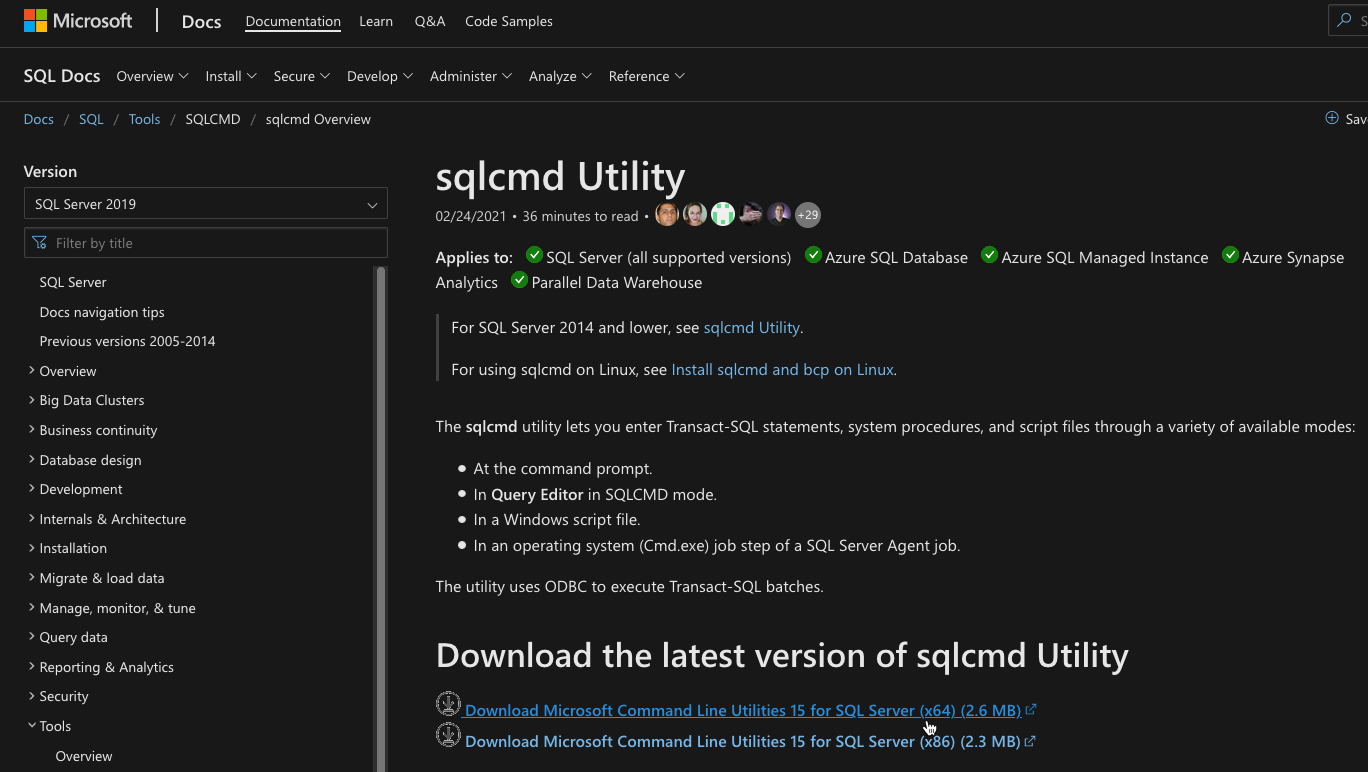The image size is (1368, 772).
Task: Click the x86 download icon
Action: pyautogui.click(x=448, y=735)
